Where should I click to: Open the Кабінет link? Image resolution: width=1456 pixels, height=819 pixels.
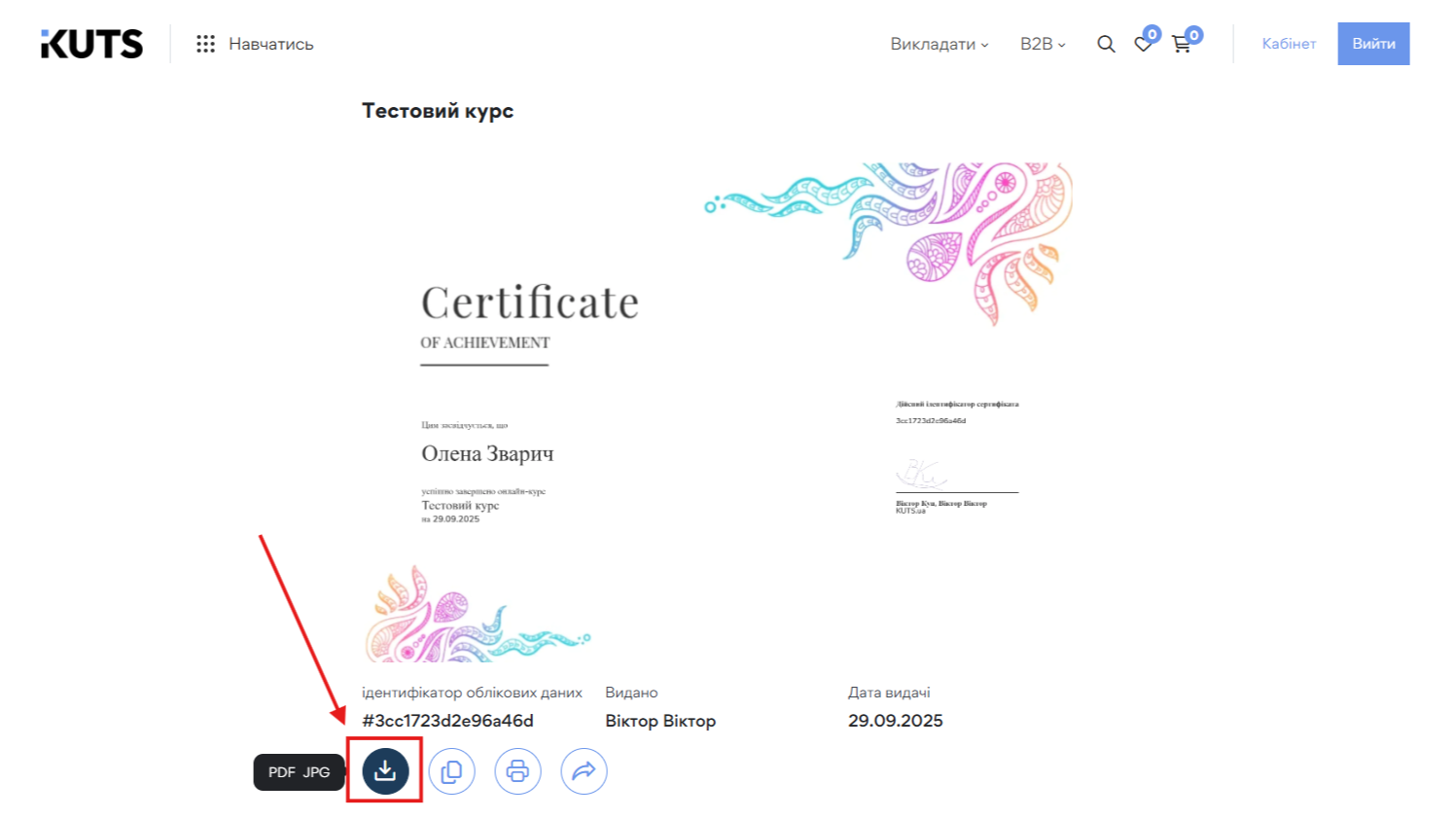[x=1288, y=44]
